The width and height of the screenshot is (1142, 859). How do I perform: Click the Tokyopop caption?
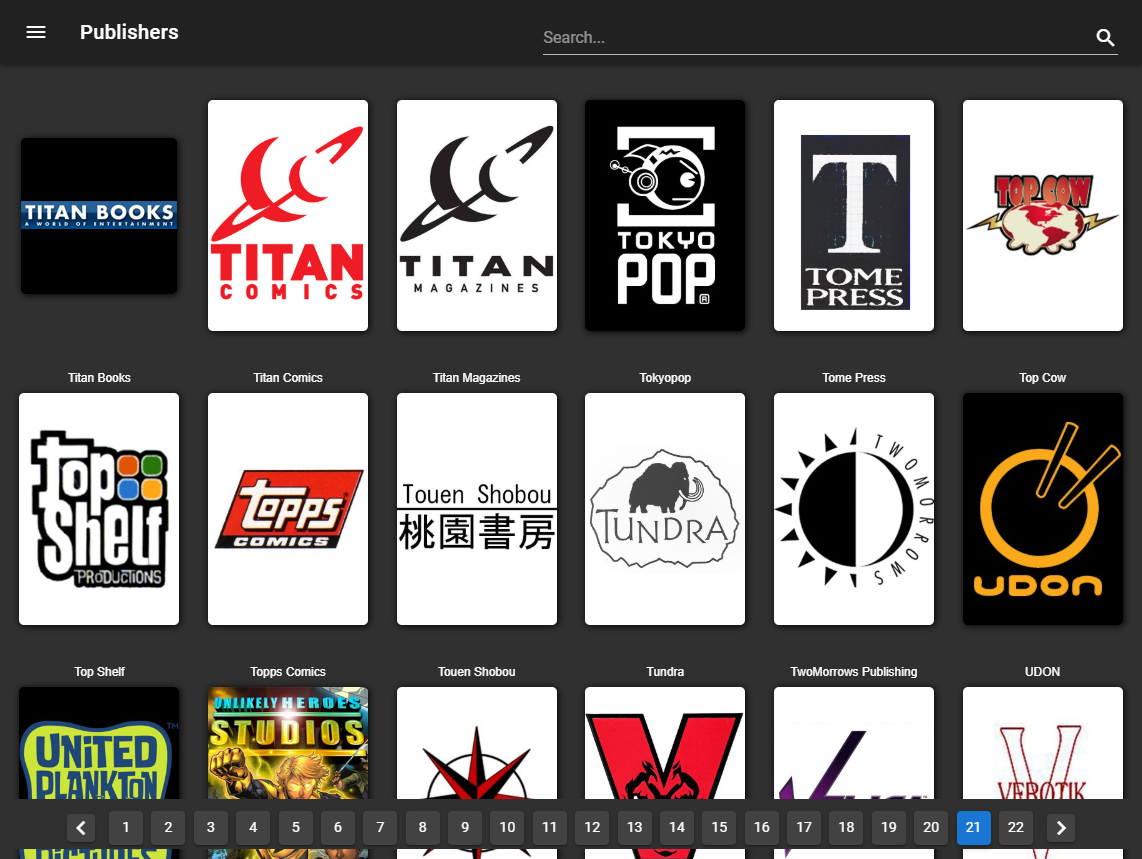(665, 377)
